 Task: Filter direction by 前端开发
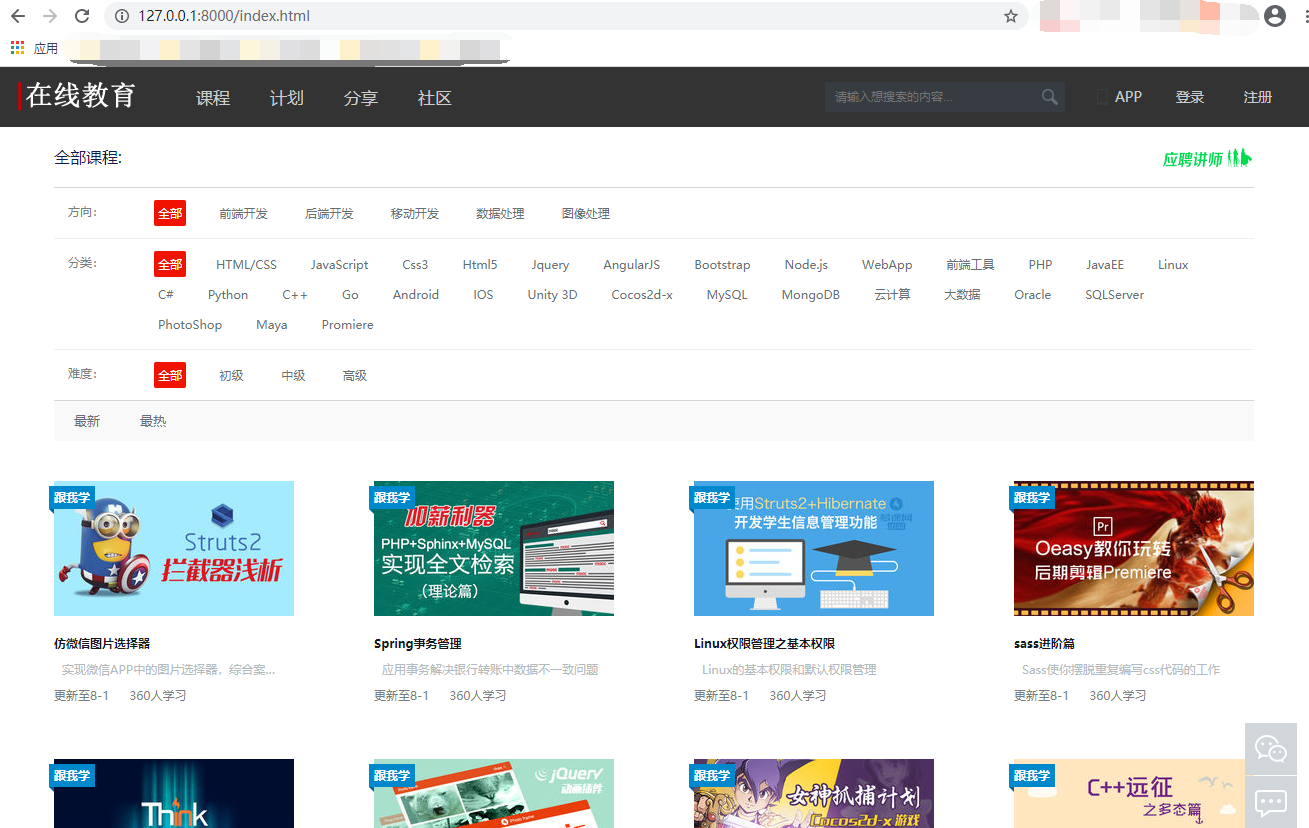[x=244, y=214]
